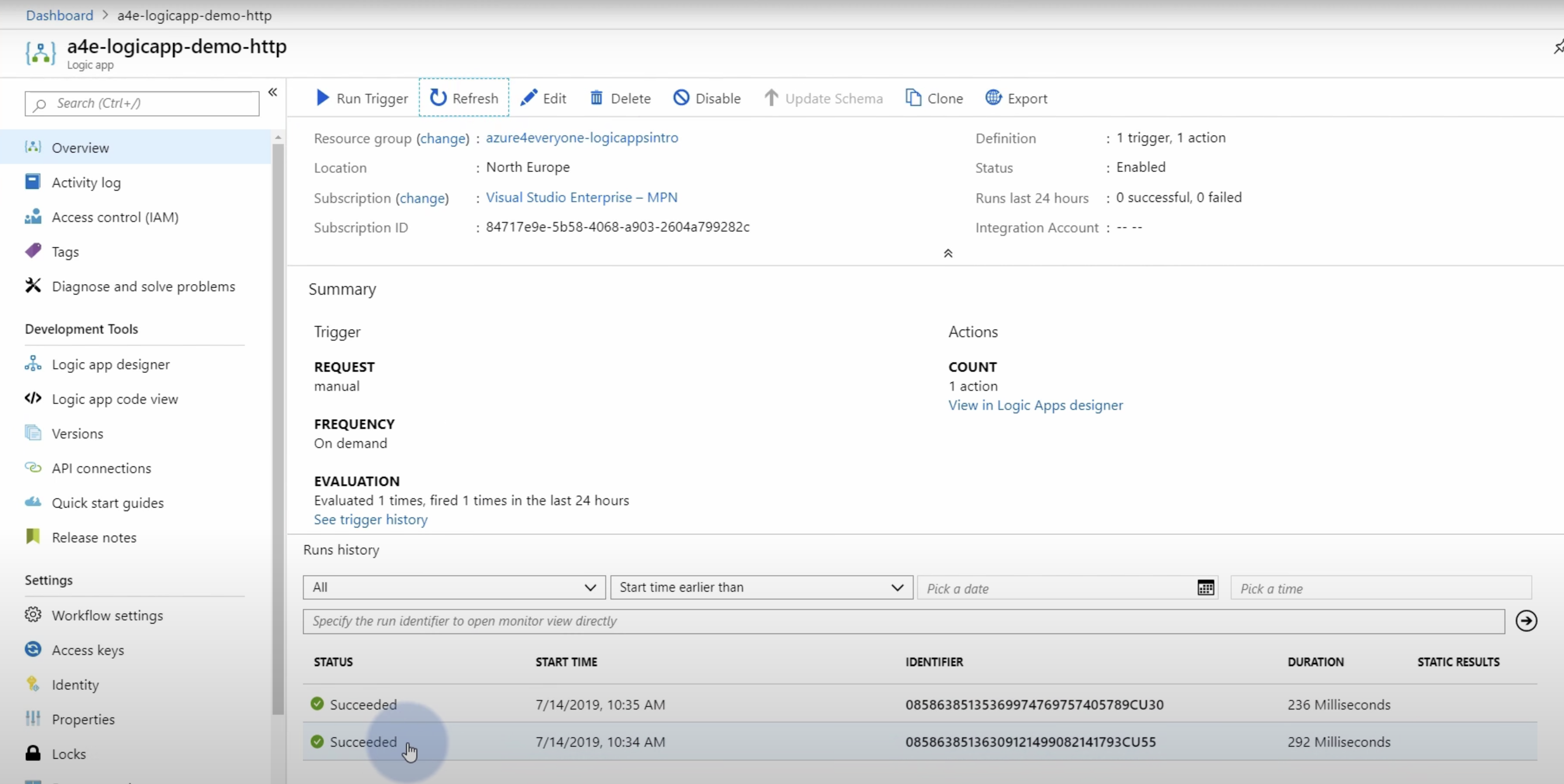Click the STATUS column header
The width and height of the screenshot is (1564, 784).
point(333,662)
